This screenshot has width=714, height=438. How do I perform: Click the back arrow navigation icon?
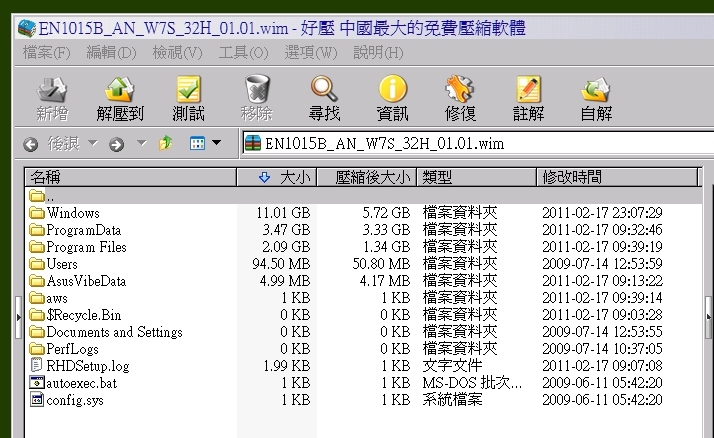31,145
